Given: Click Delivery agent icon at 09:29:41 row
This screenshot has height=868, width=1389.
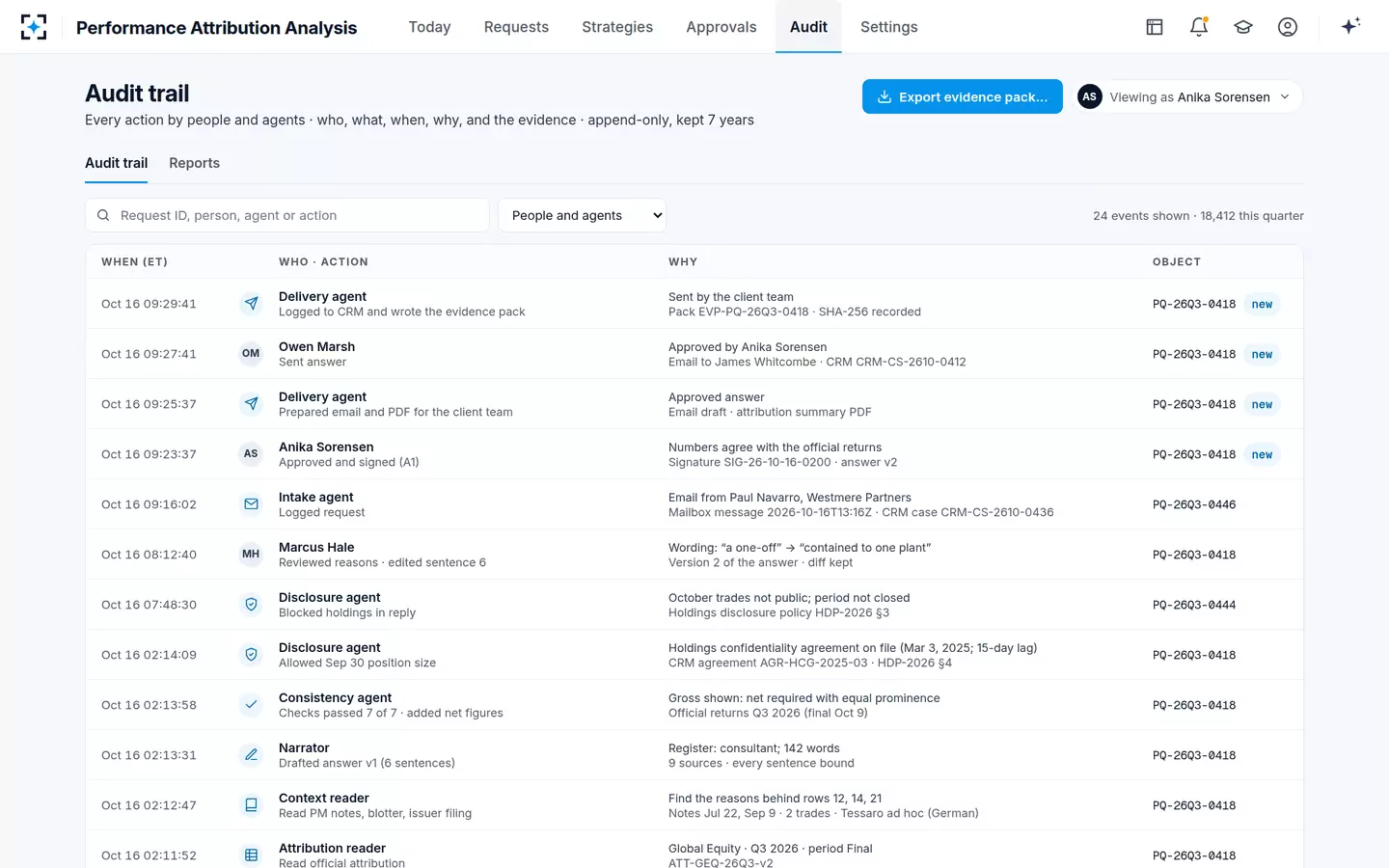Looking at the screenshot, I should [251, 304].
